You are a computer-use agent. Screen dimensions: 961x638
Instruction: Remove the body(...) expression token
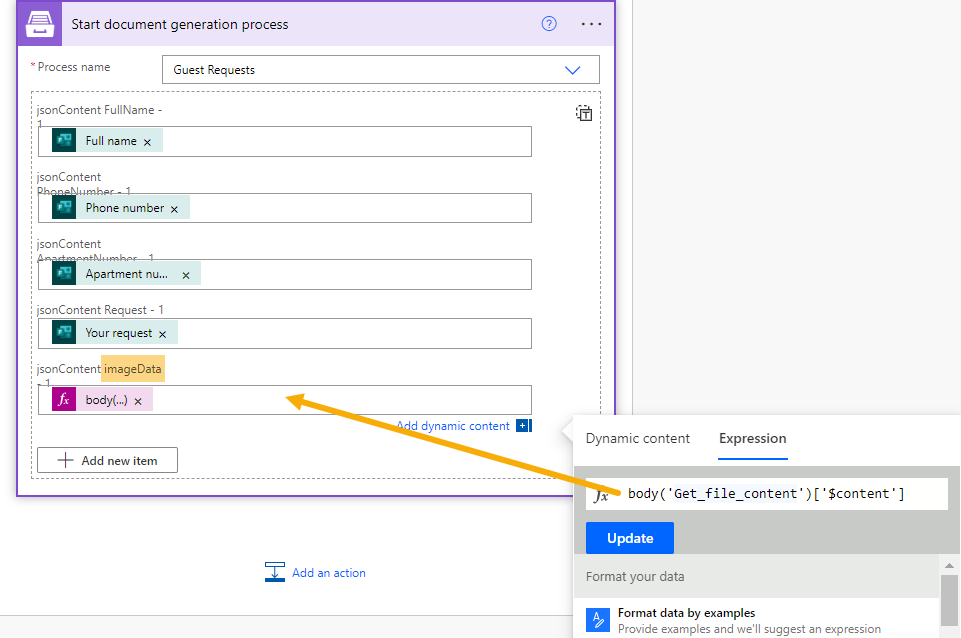pyautogui.click(x=138, y=401)
